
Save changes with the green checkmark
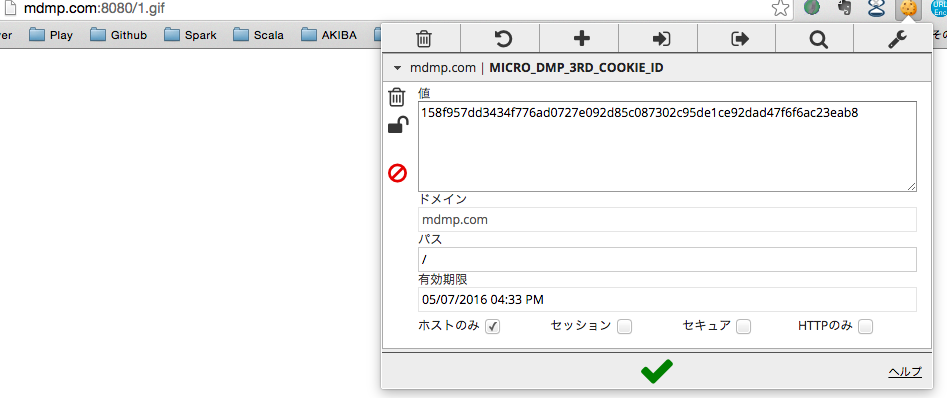(656, 370)
